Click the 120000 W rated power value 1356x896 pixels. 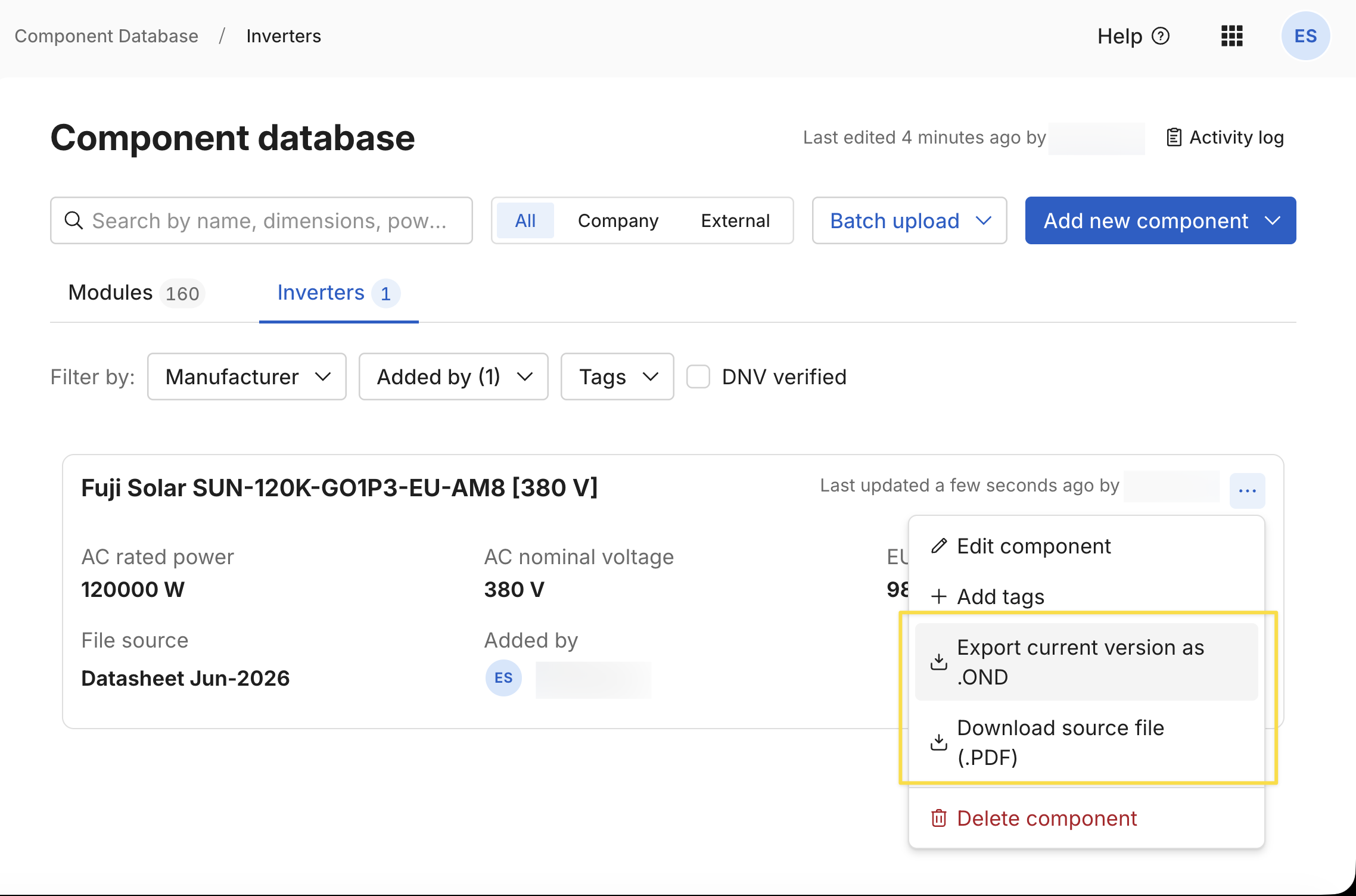(133, 589)
